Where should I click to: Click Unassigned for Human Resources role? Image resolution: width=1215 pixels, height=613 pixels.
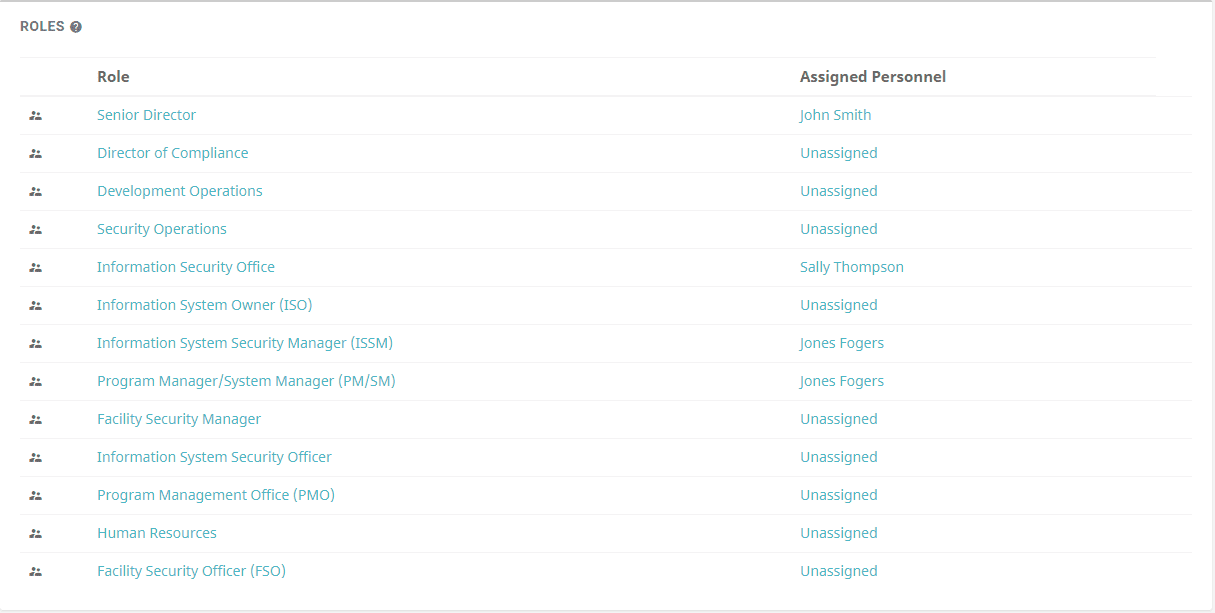tap(838, 533)
